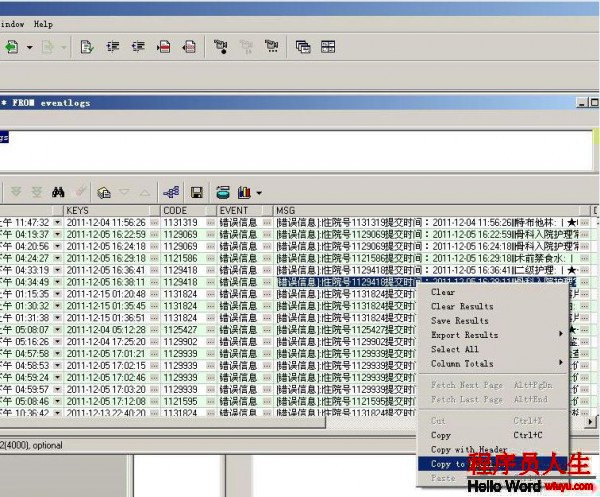Choose Clear Results in the context menu
The width and height of the screenshot is (600, 497).
[x=462, y=306]
